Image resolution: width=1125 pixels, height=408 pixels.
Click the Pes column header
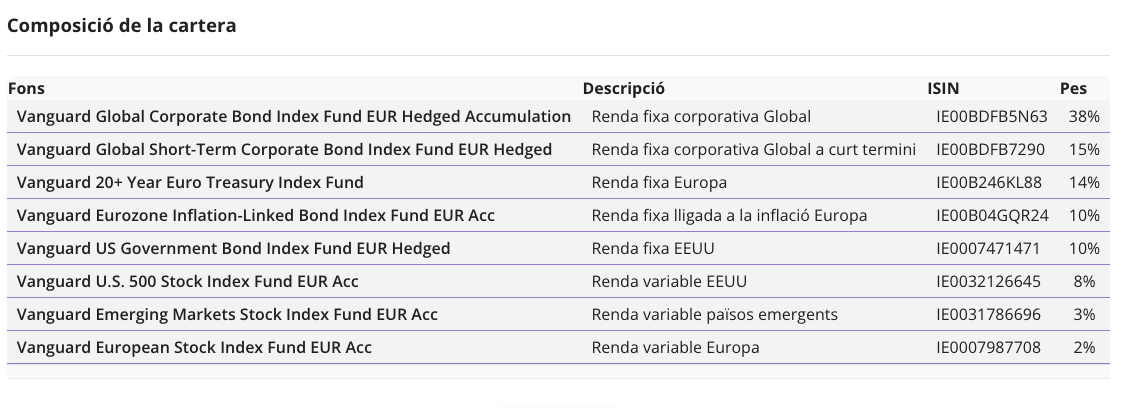point(1073,88)
